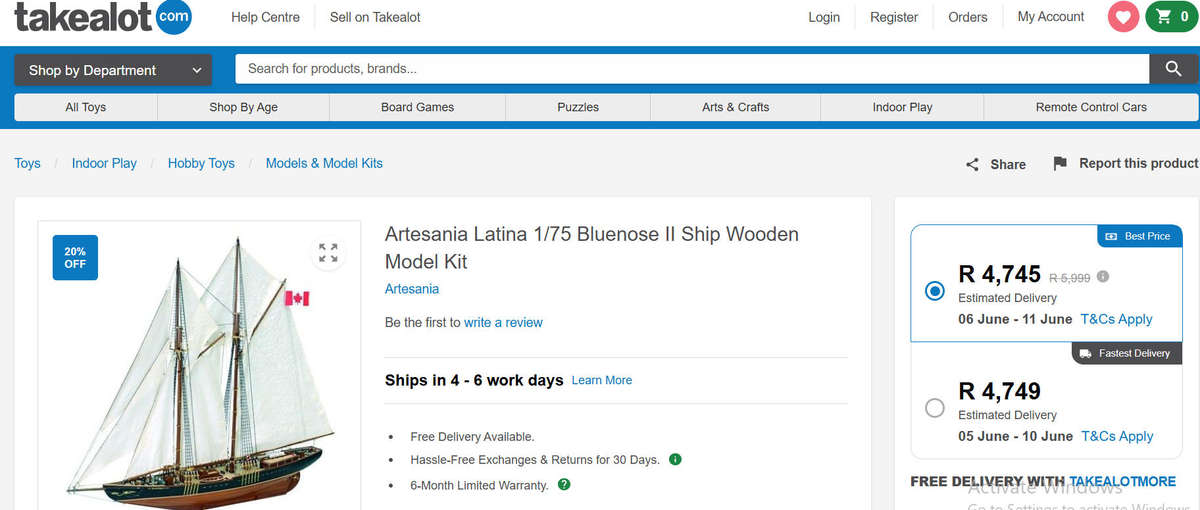Open the shopping cart button
Screen dimensions: 1200x510
(1171, 17)
